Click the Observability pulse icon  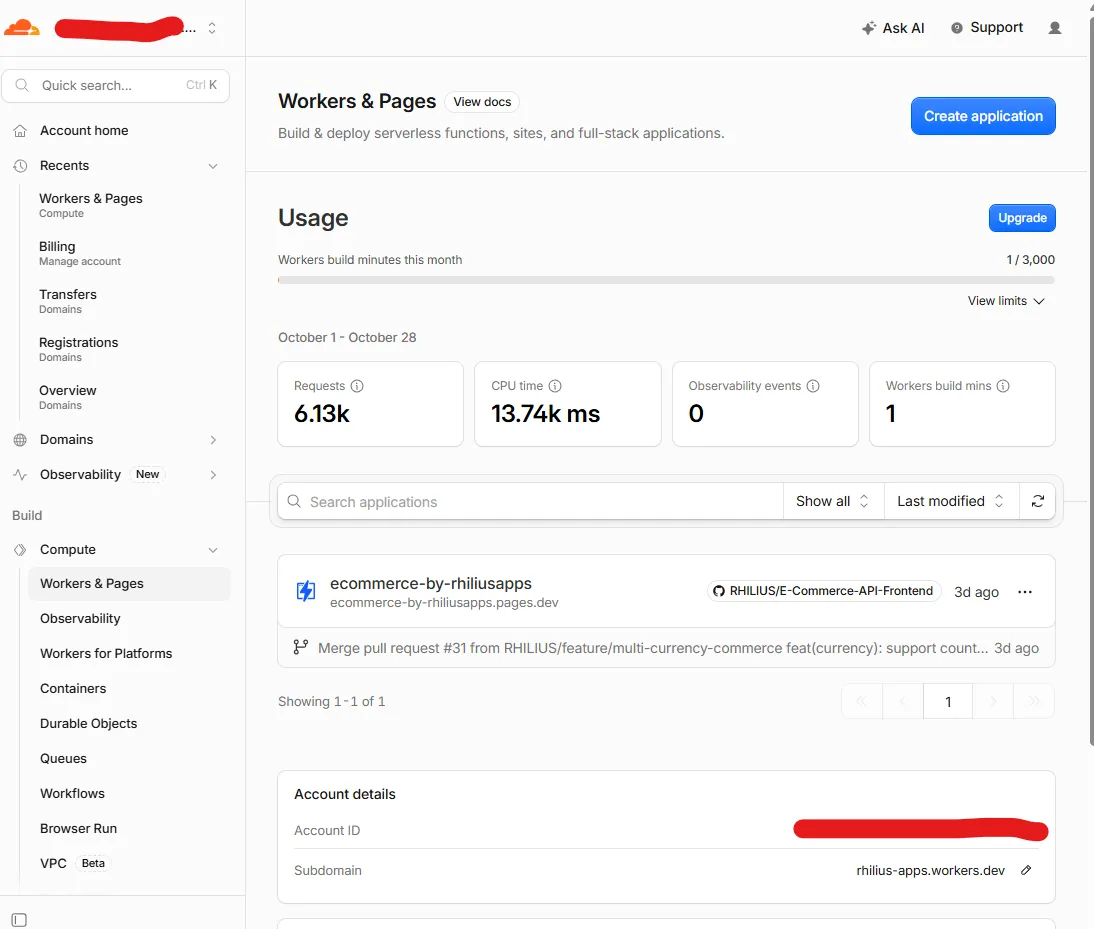click(x=20, y=475)
